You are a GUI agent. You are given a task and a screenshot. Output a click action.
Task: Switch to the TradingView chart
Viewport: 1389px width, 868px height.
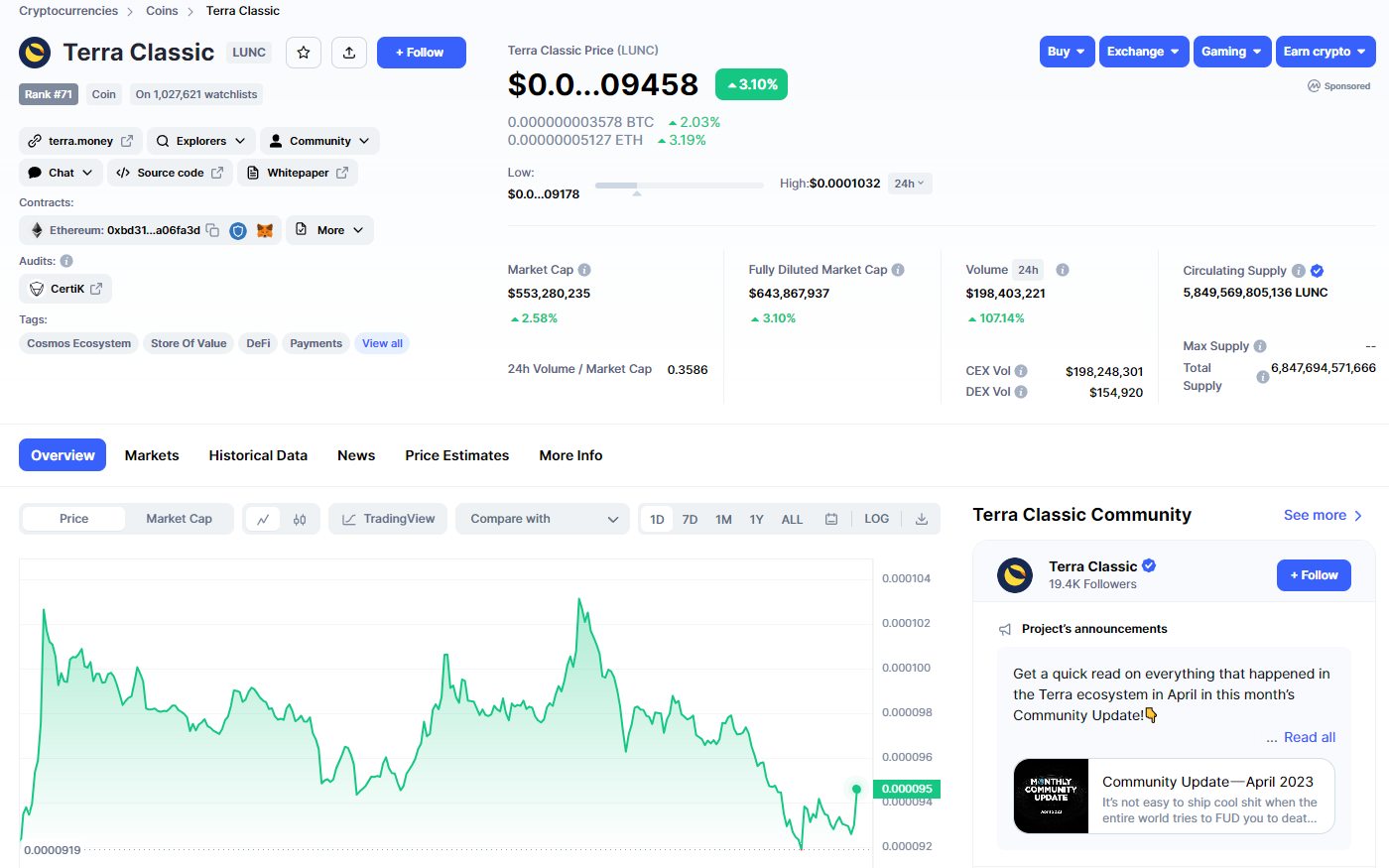(x=389, y=519)
